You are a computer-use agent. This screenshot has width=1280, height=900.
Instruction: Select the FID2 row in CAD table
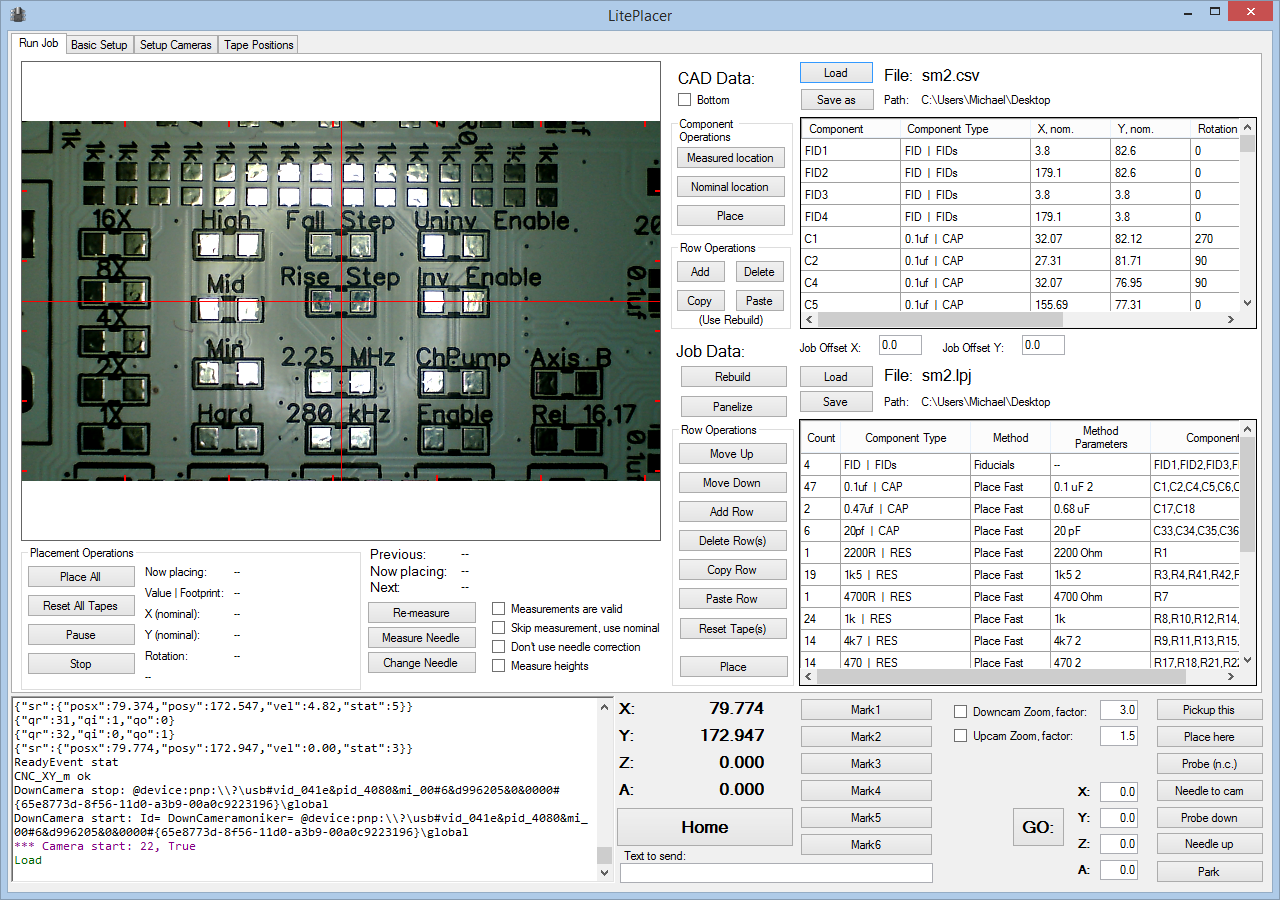coord(850,173)
